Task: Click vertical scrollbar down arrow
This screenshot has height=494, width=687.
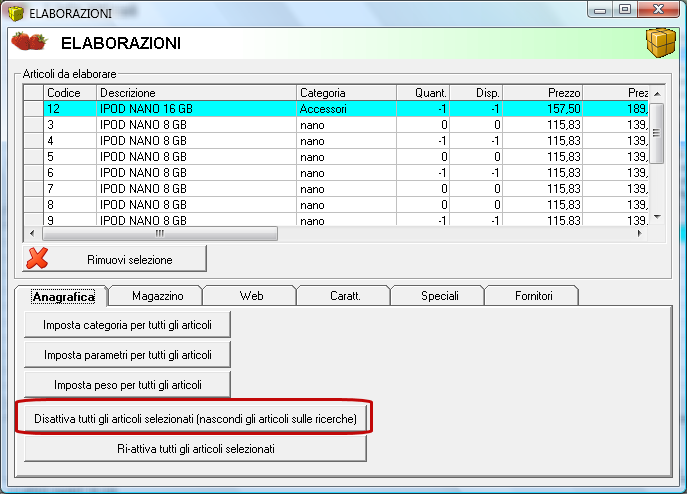Action: click(657, 217)
